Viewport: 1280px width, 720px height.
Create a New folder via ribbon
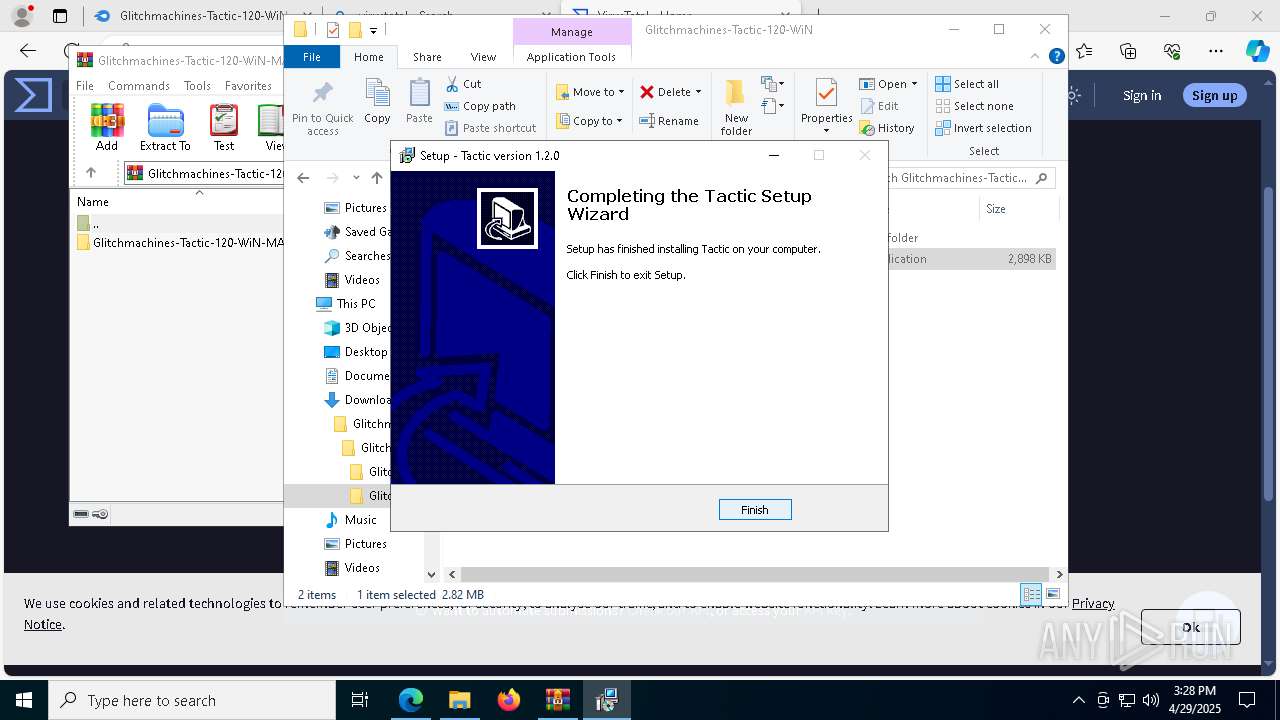736,108
